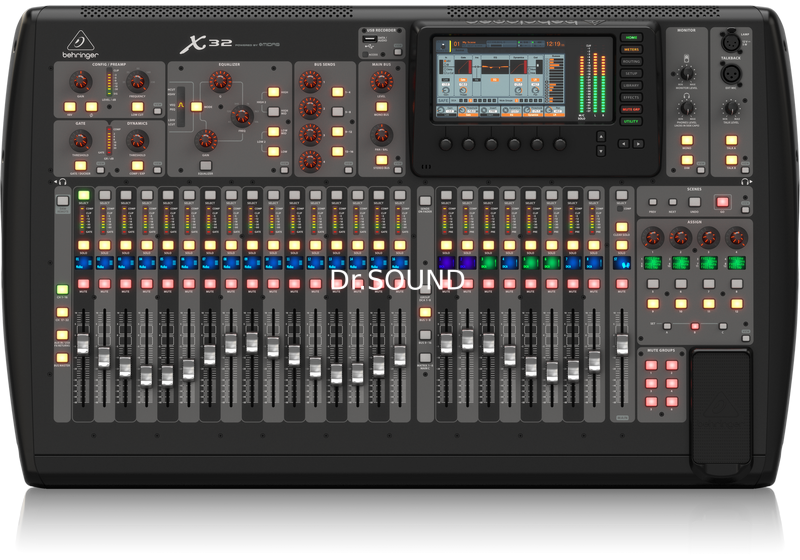800x560 pixels.
Task: Toggle the Low Cut button
Action: pos(137,107)
